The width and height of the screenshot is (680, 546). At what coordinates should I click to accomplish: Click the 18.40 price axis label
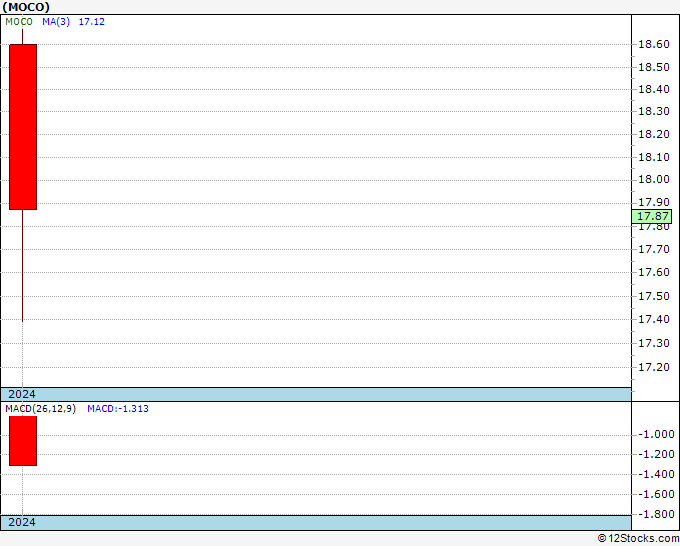[x=654, y=89]
